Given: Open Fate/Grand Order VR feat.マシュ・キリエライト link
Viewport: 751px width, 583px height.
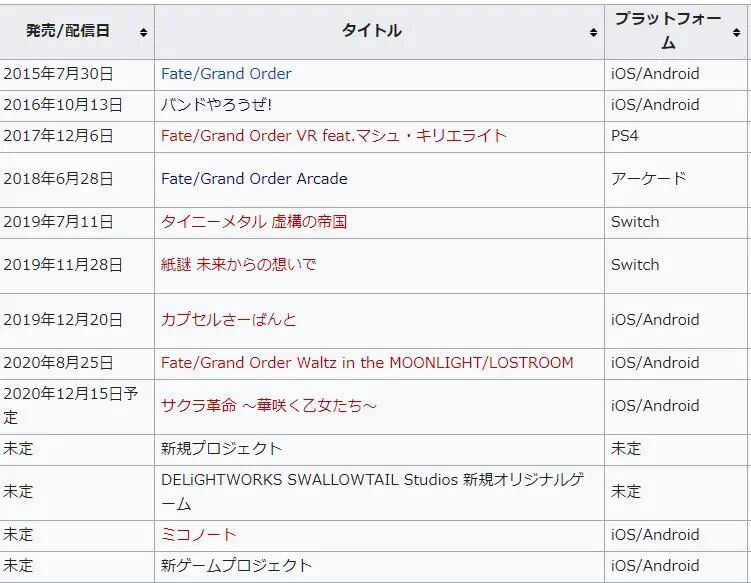Looking at the screenshot, I should [x=334, y=136].
